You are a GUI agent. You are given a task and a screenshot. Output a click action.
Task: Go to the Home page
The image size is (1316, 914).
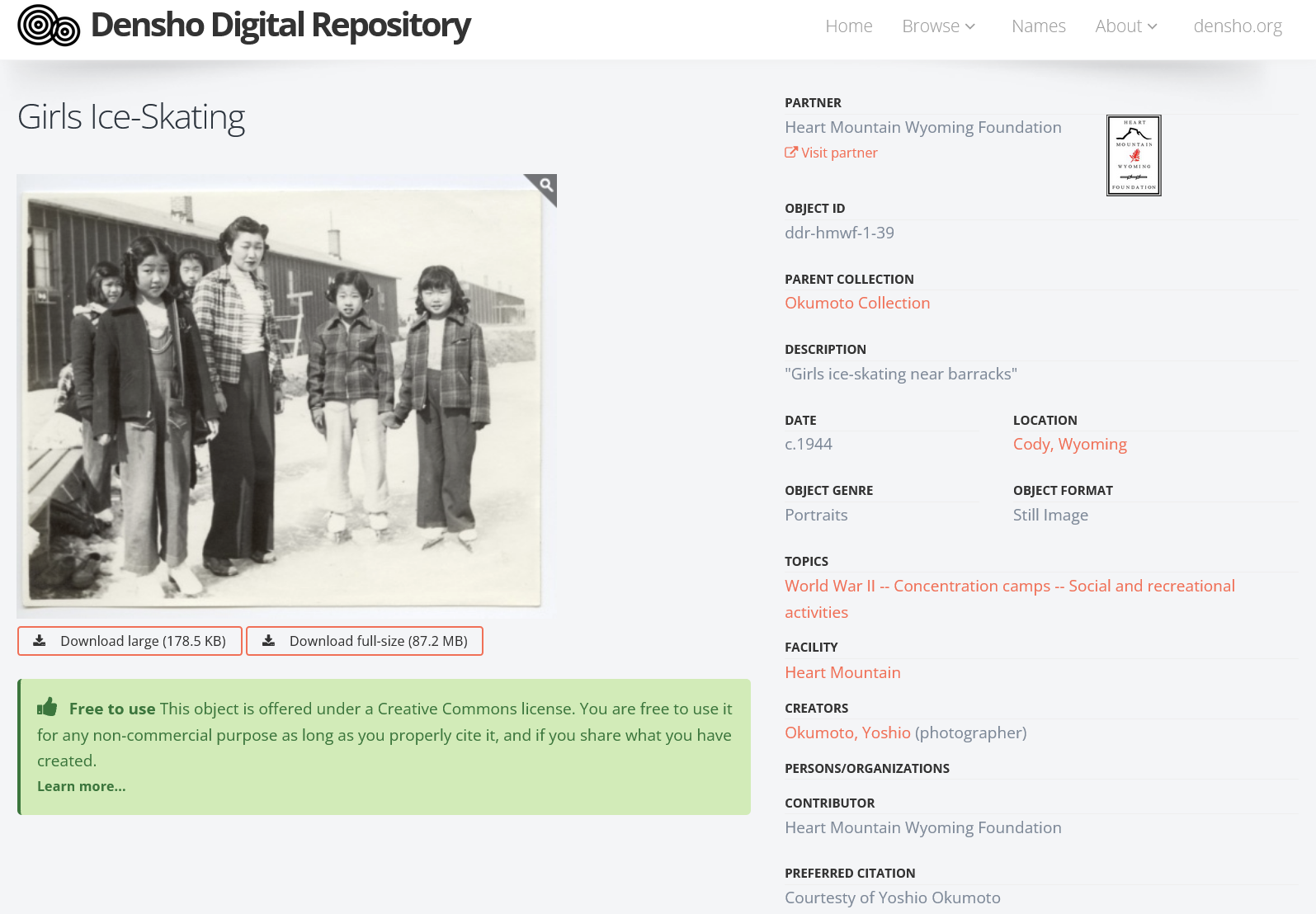coord(848,26)
